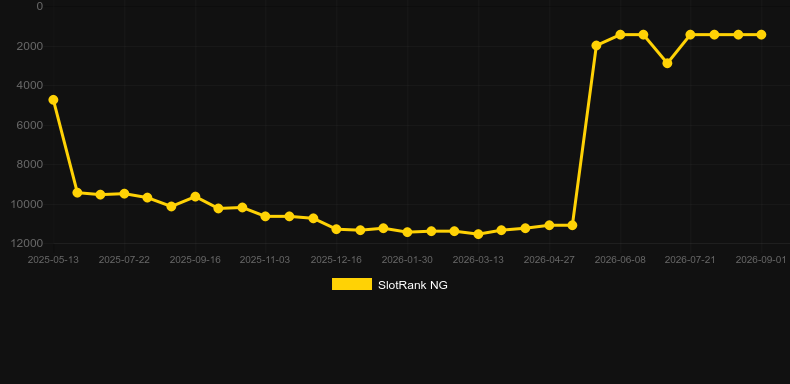Click the x-axis label 2025-11-03
The image size is (790, 384).
click(265, 260)
